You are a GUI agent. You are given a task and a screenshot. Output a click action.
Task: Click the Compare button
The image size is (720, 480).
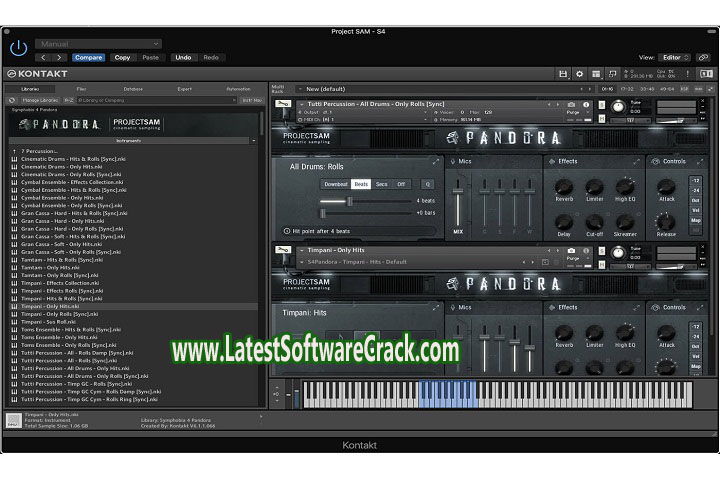click(88, 57)
